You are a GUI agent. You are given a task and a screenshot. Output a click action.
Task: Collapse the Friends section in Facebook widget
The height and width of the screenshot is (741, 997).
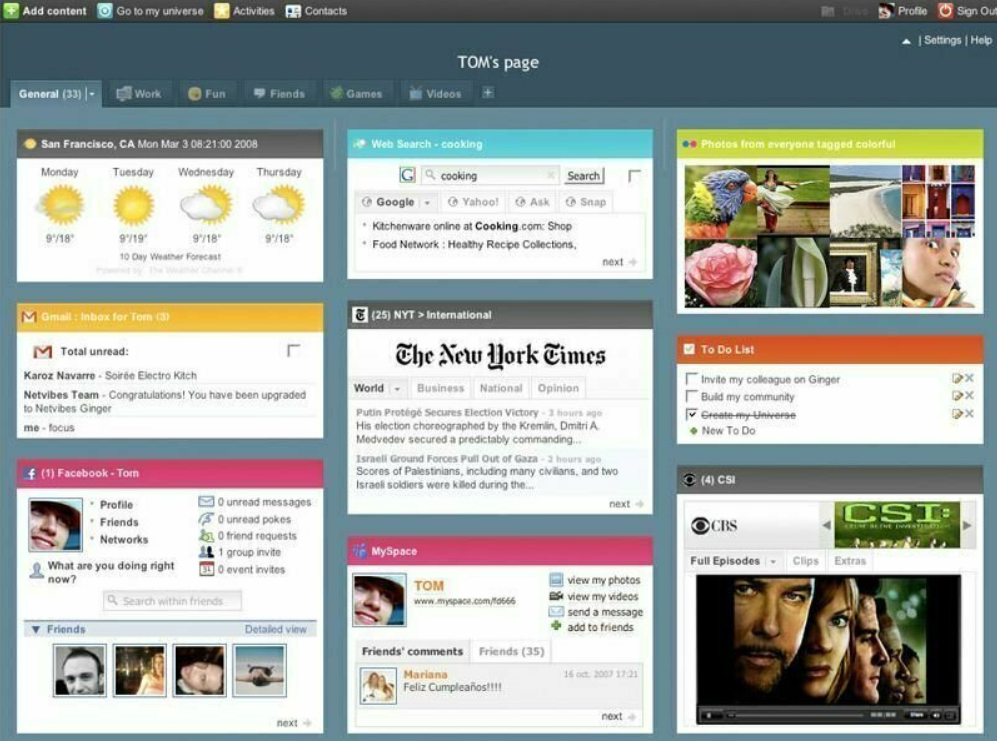[x=36, y=630]
